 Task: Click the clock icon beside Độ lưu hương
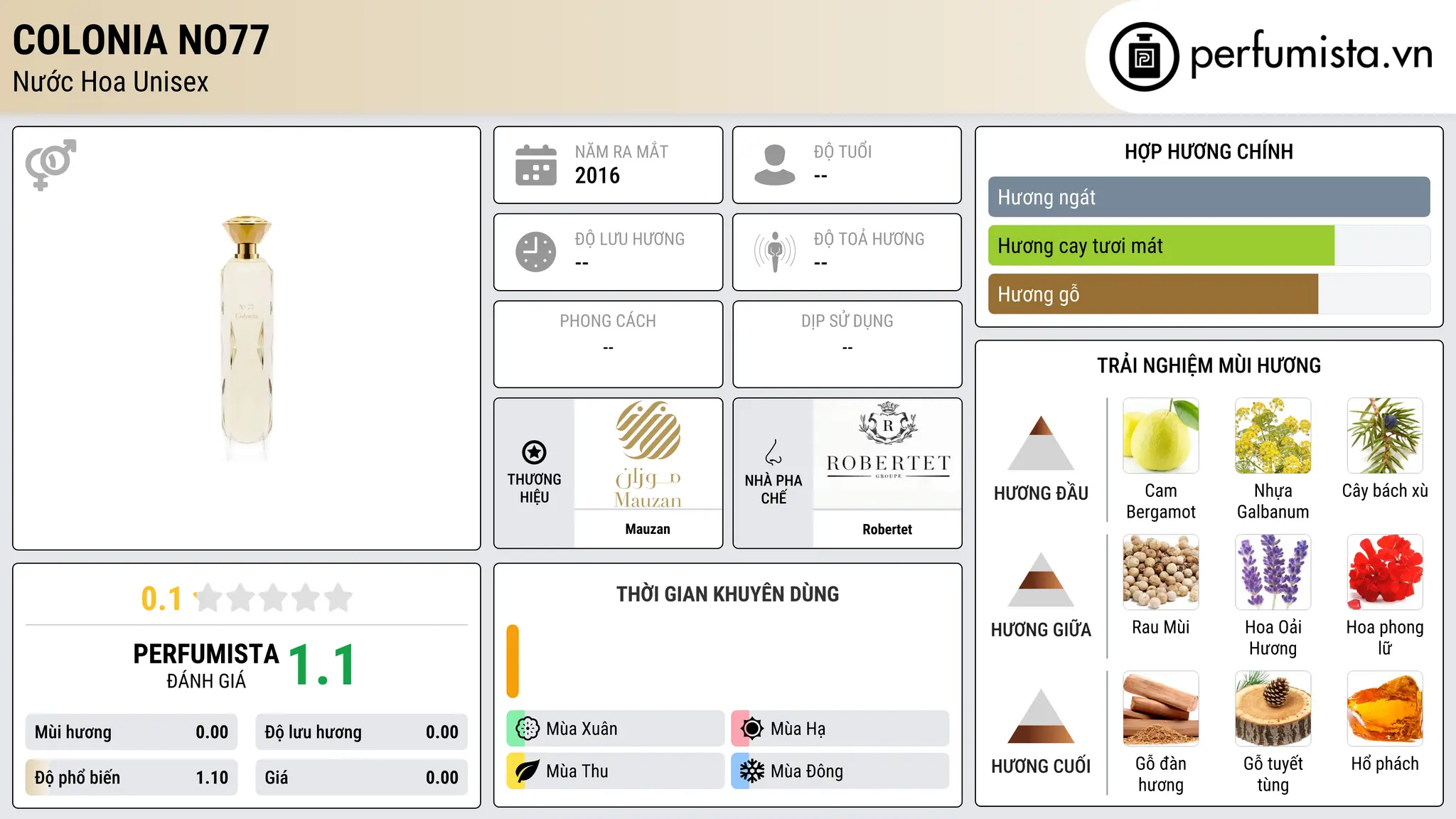coord(536,252)
